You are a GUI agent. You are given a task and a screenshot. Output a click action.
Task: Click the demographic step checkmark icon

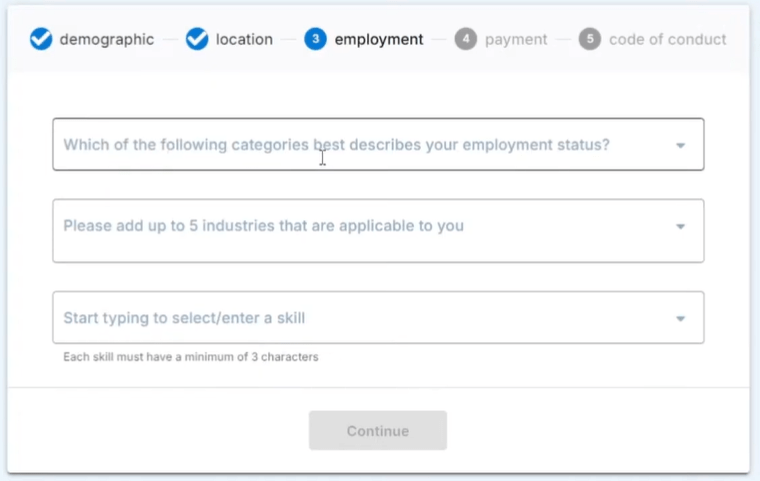coord(41,40)
